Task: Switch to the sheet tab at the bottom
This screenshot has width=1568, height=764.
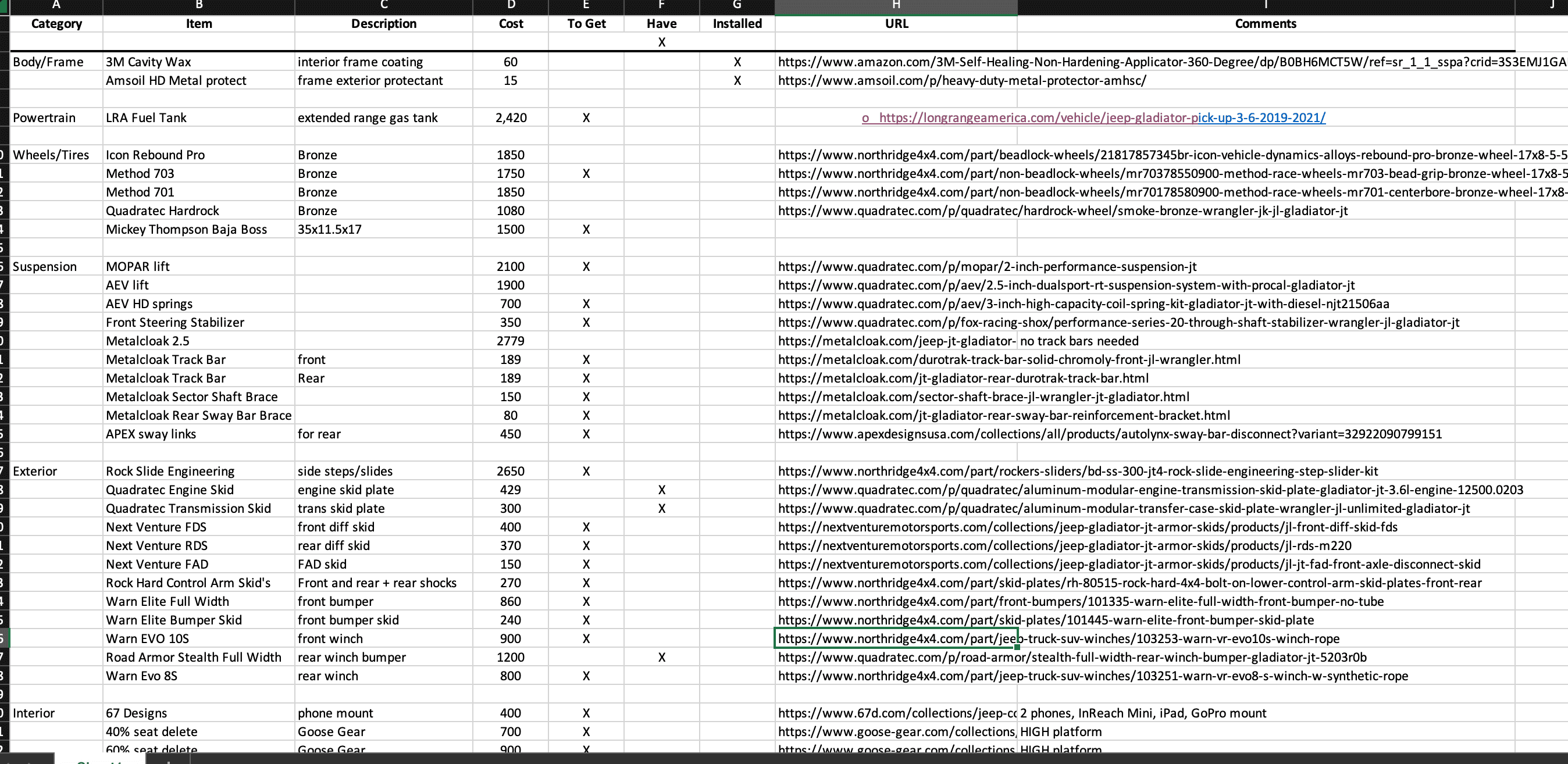Action: [x=99, y=761]
